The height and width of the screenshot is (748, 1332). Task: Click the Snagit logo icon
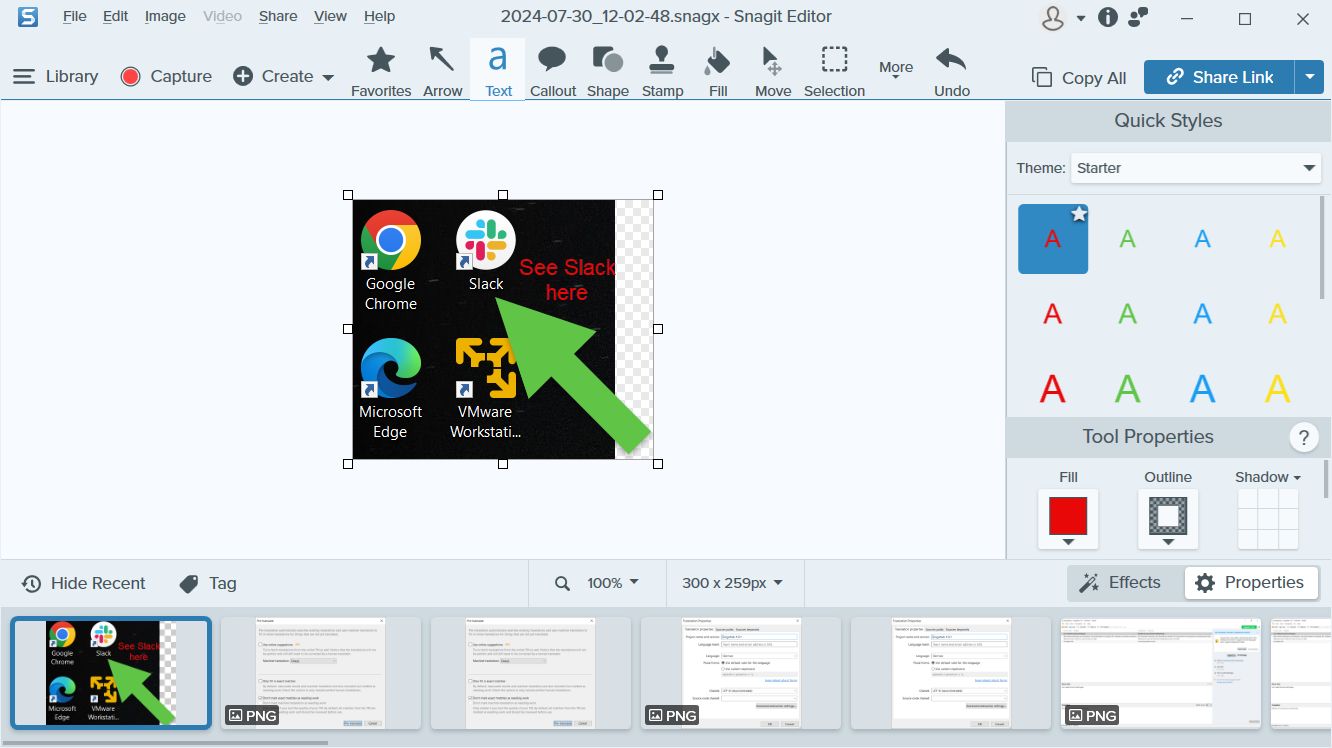pyautogui.click(x=28, y=16)
